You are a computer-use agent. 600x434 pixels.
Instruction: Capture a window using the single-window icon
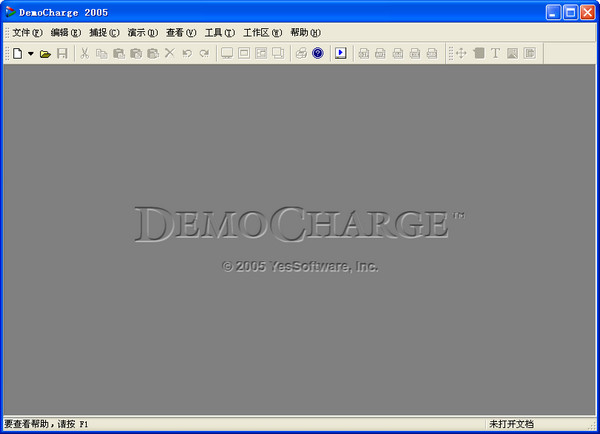(244, 53)
